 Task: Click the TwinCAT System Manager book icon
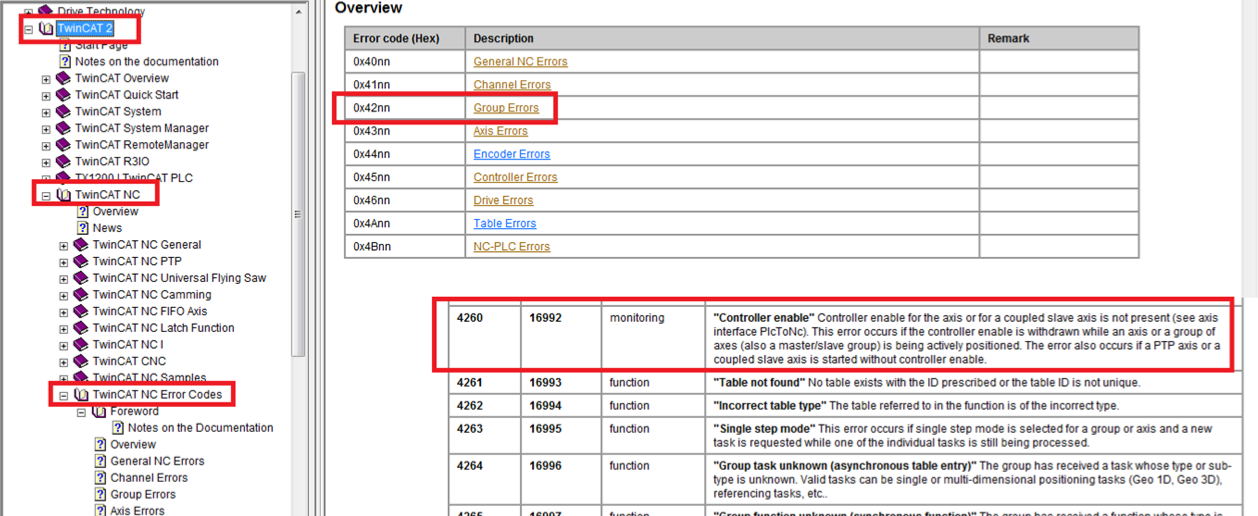coord(63,128)
